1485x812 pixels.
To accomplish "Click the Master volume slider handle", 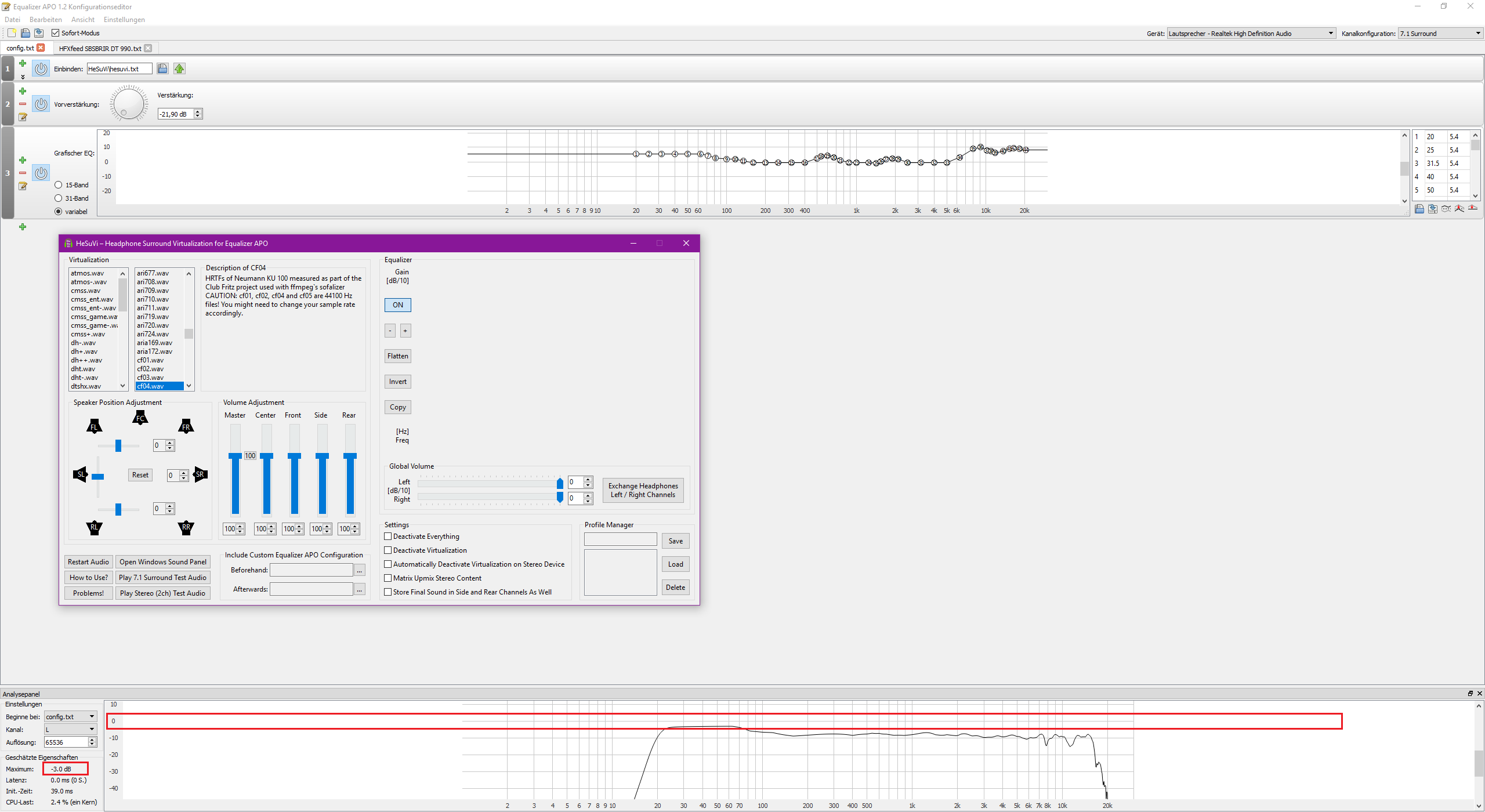I will click(x=235, y=456).
